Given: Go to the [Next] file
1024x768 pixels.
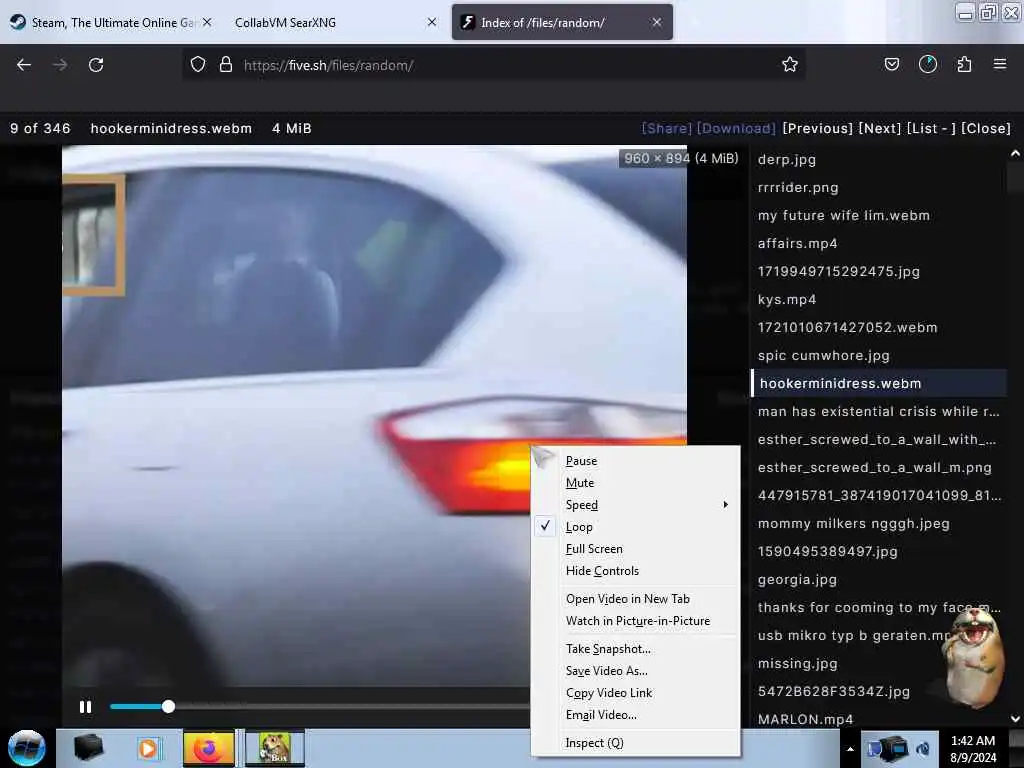Looking at the screenshot, I should pyautogui.click(x=880, y=128).
